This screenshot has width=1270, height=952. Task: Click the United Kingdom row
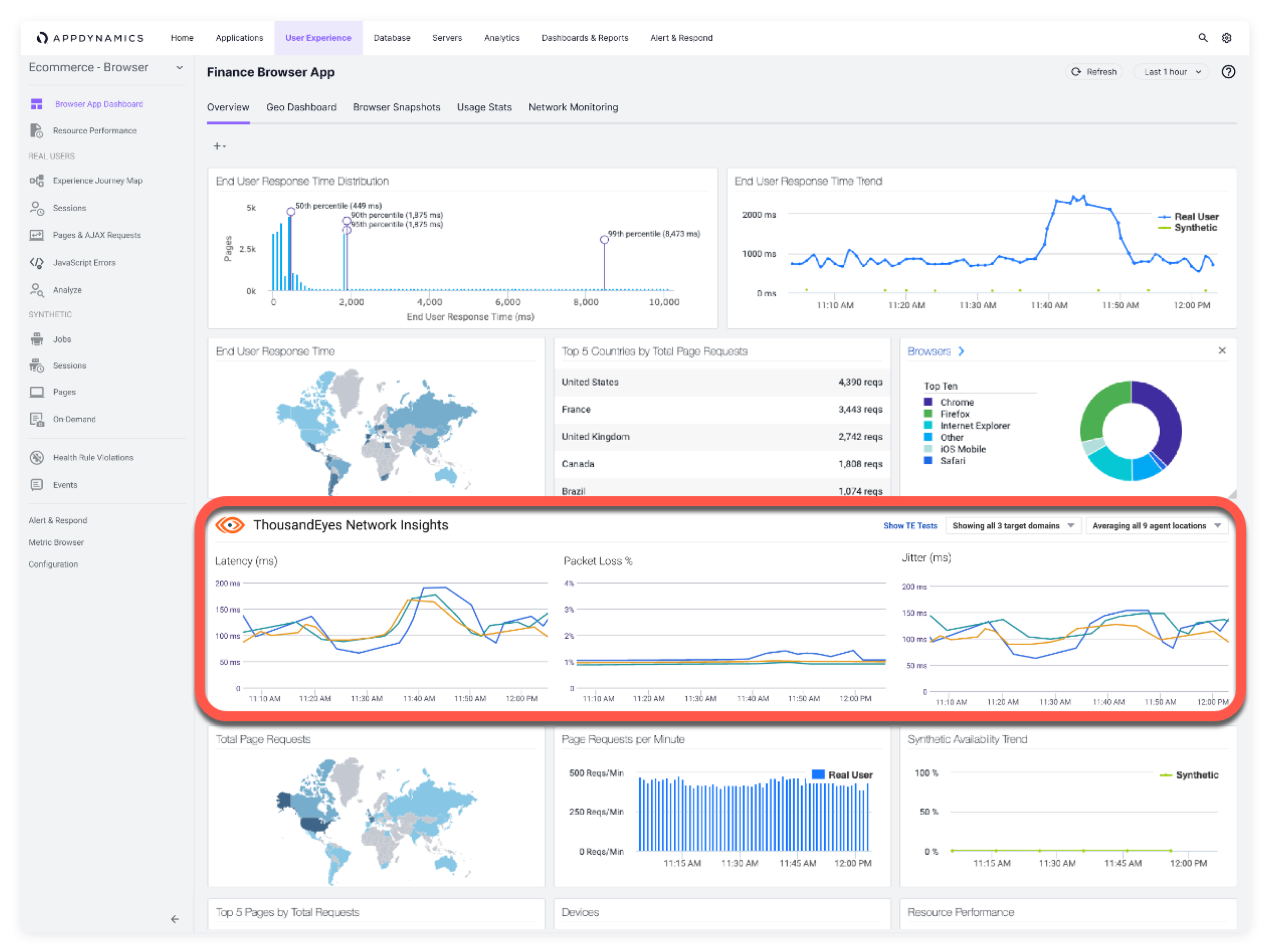(722, 437)
